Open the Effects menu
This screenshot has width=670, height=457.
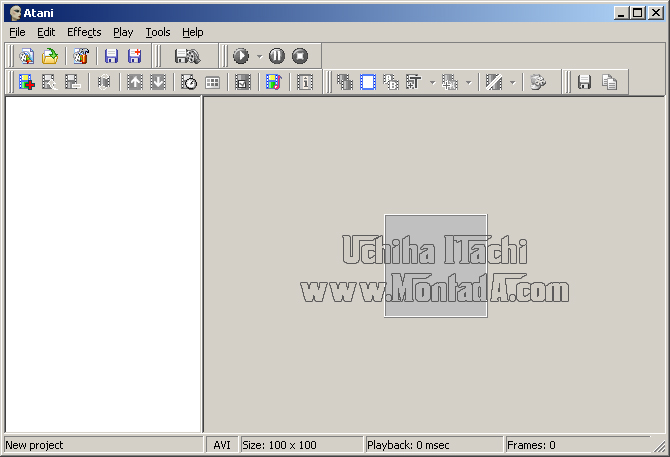(x=84, y=32)
